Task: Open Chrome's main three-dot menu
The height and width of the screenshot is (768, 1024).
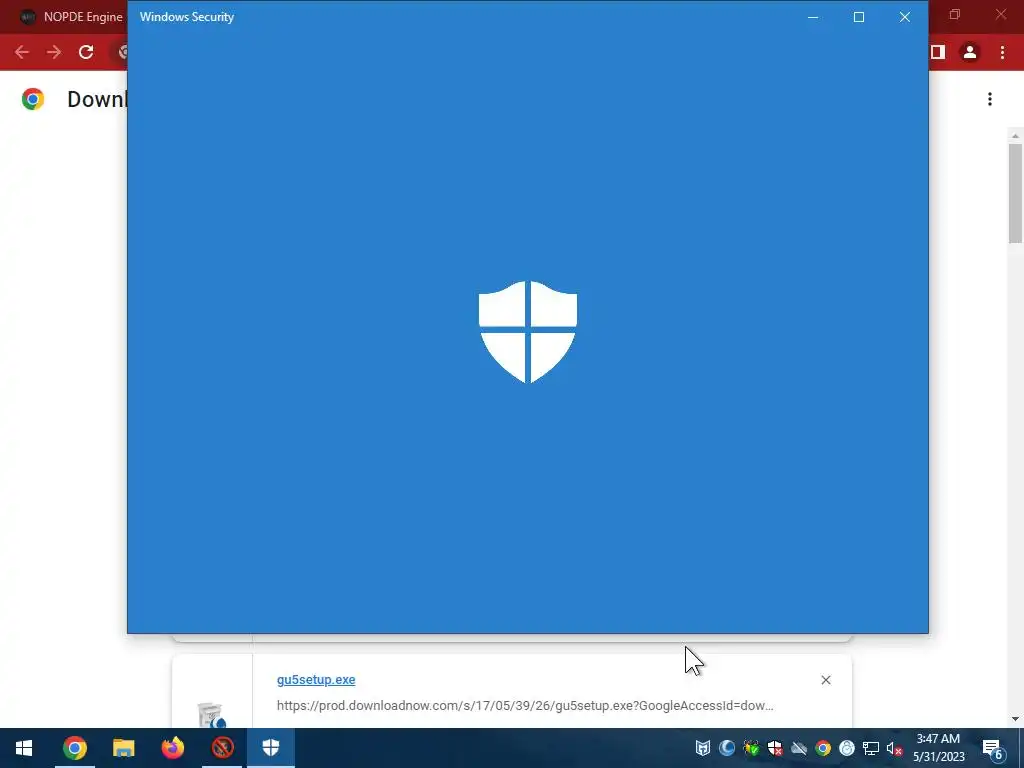Action: (1002, 52)
